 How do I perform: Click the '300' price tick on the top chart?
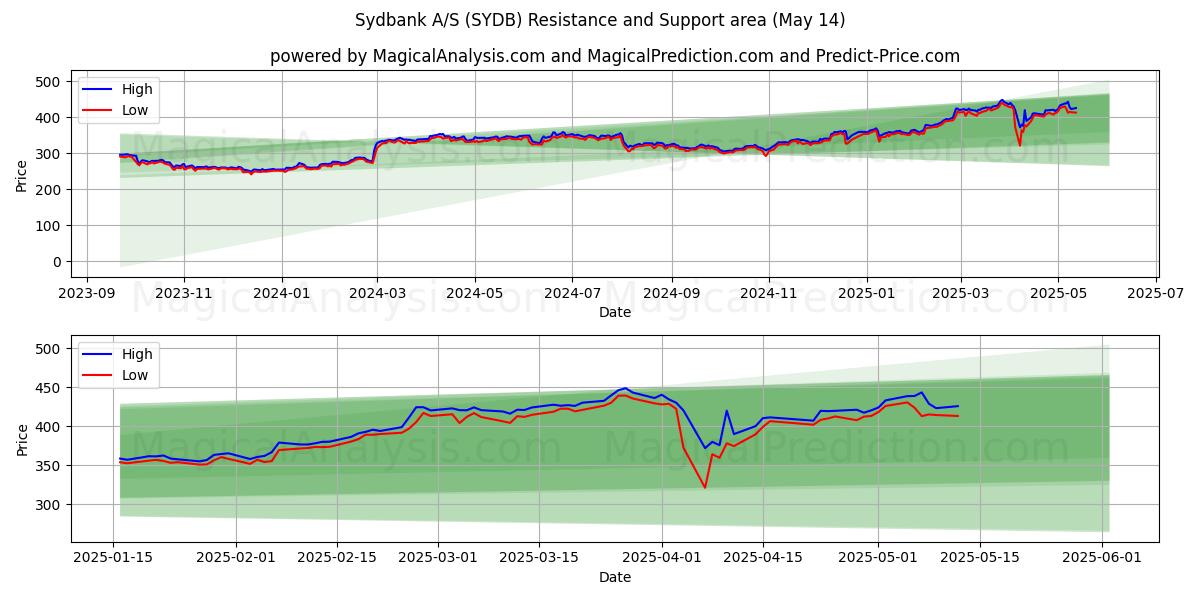point(50,154)
